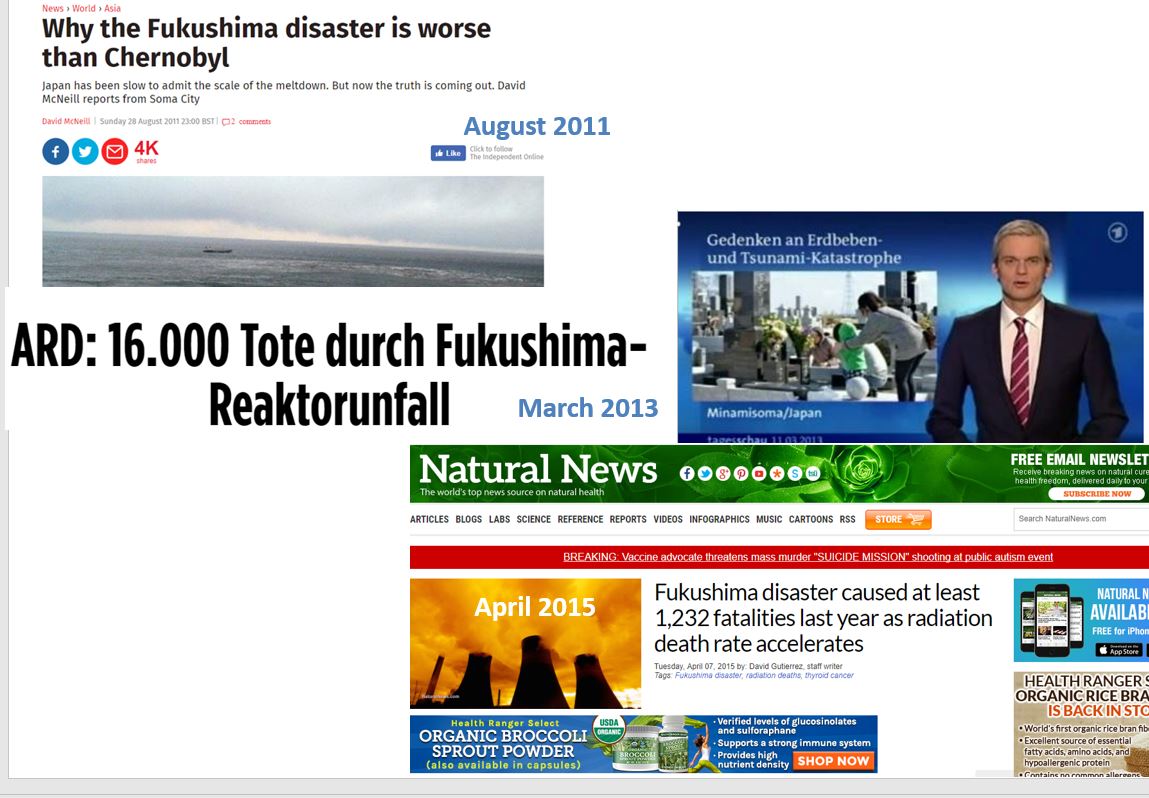
Task: Click the red email share icon
Action: [115, 152]
